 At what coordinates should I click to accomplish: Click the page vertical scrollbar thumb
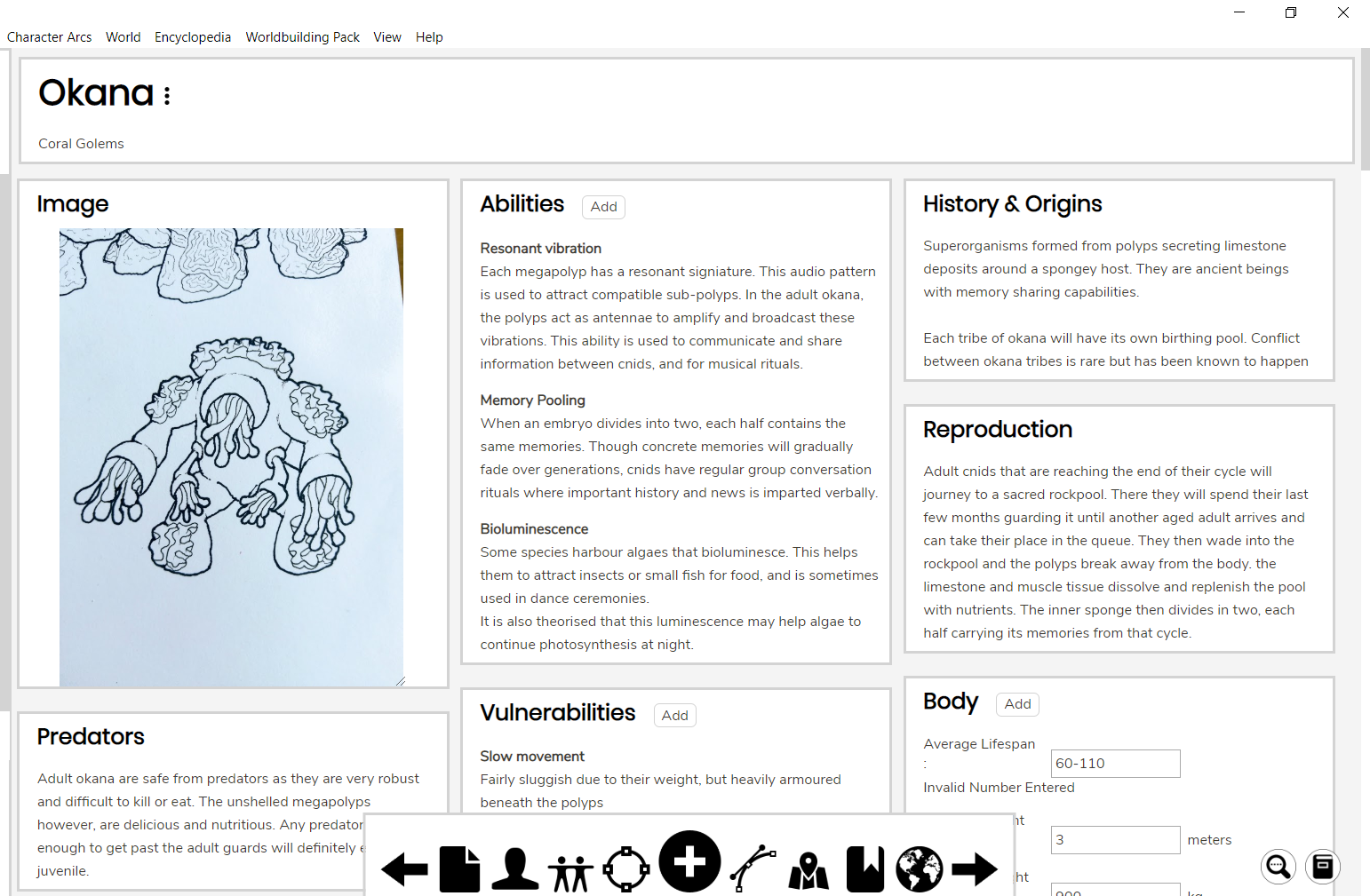click(x=1365, y=108)
